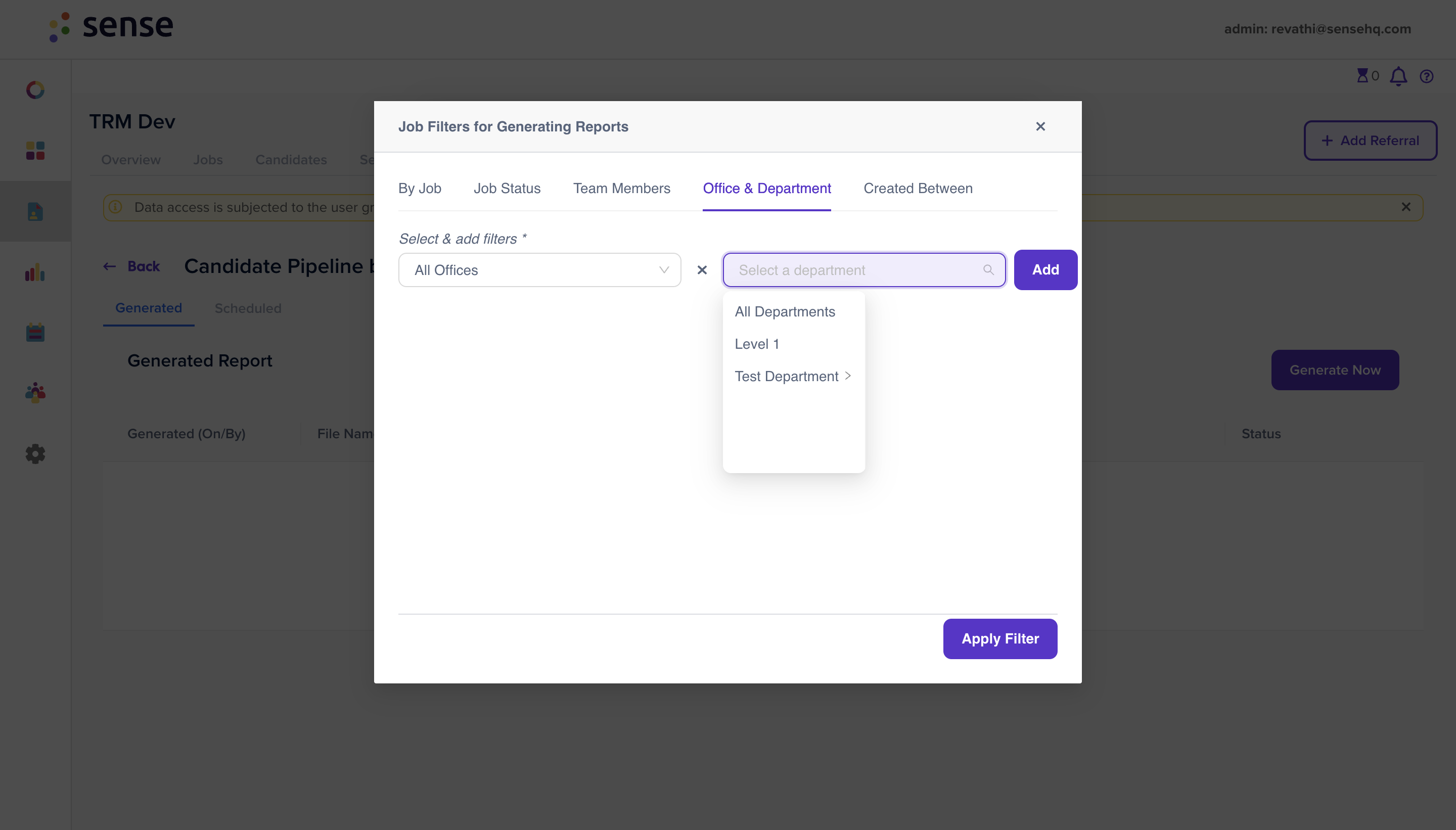
Task: Switch to the Created Between tab
Action: 918,188
